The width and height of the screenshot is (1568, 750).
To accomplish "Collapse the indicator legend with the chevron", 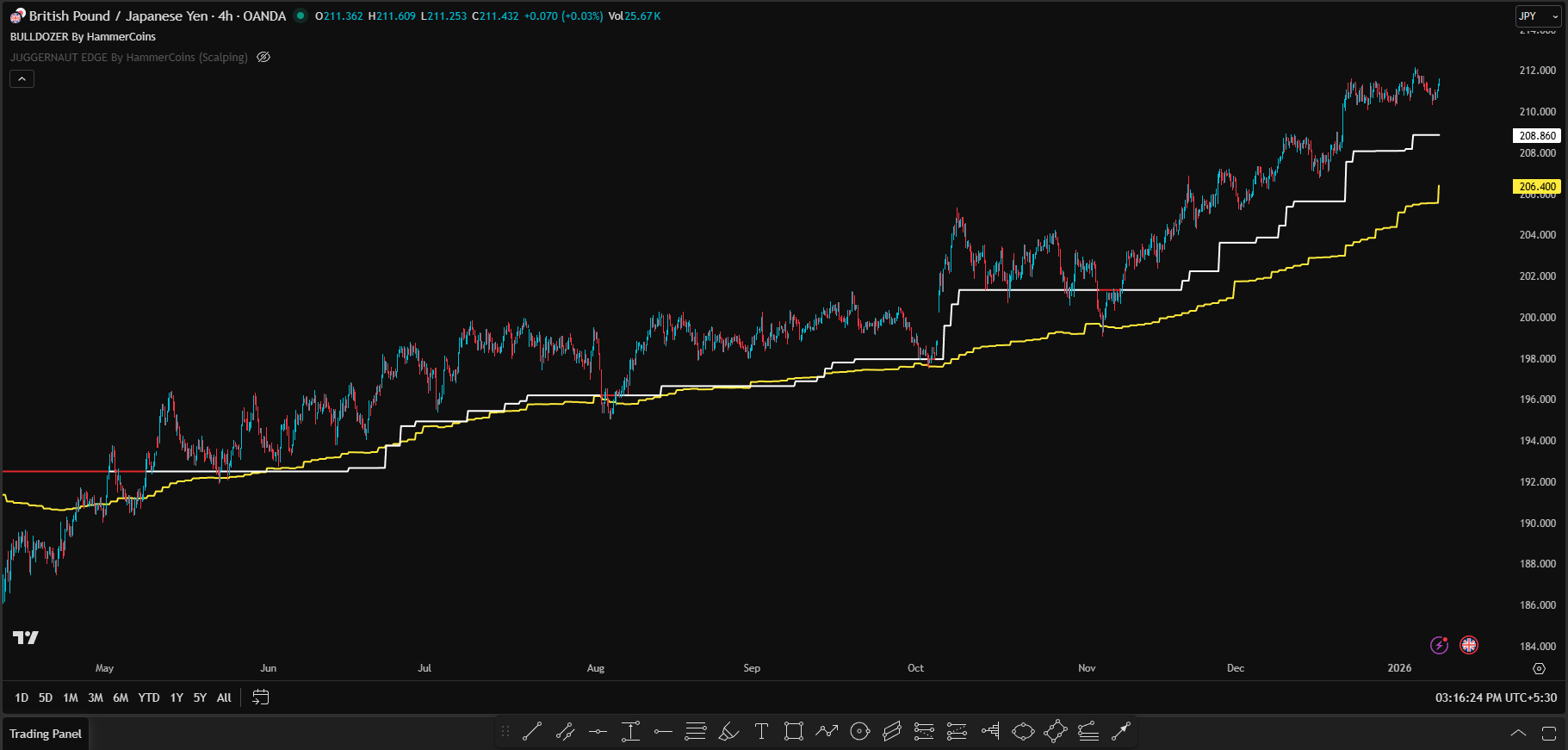I will point(22,79).
